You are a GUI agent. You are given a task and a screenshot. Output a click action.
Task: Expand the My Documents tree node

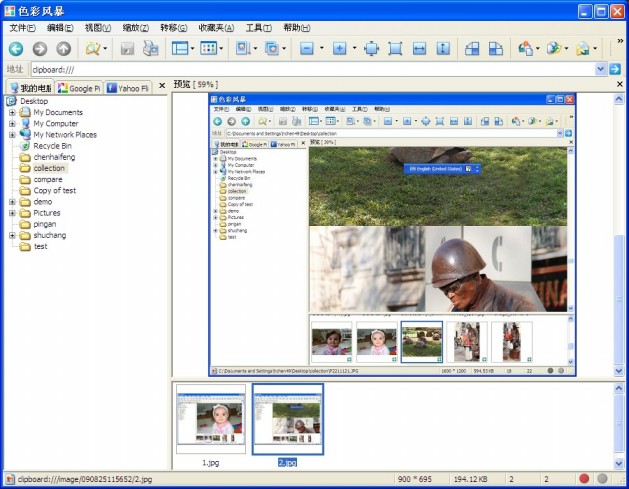pos(12,112)
